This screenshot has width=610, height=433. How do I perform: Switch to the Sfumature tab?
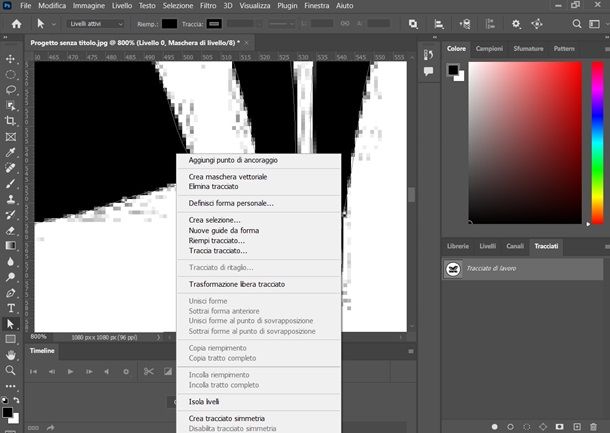528,49
